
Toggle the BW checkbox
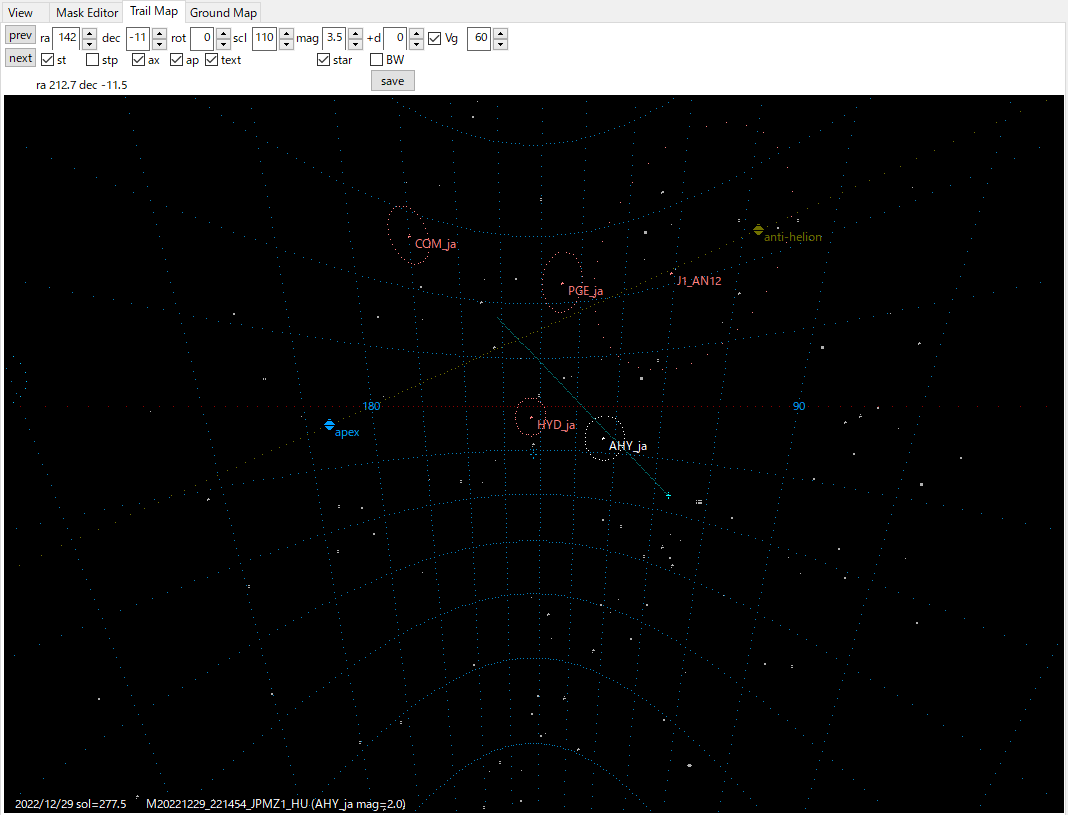(x=377, y=60)
